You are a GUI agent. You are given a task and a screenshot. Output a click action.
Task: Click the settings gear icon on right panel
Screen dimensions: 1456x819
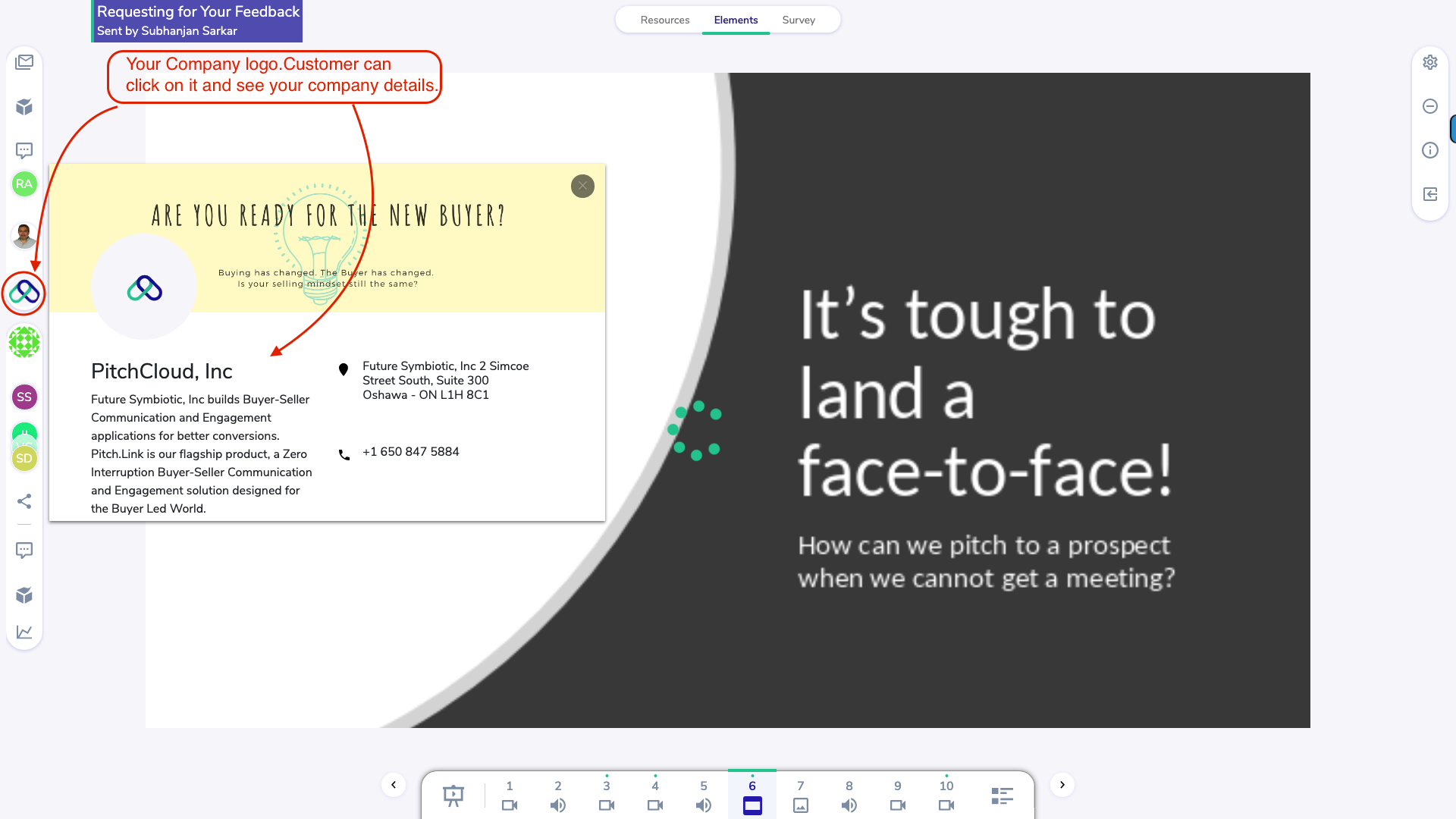click(x=1430, y=62)
